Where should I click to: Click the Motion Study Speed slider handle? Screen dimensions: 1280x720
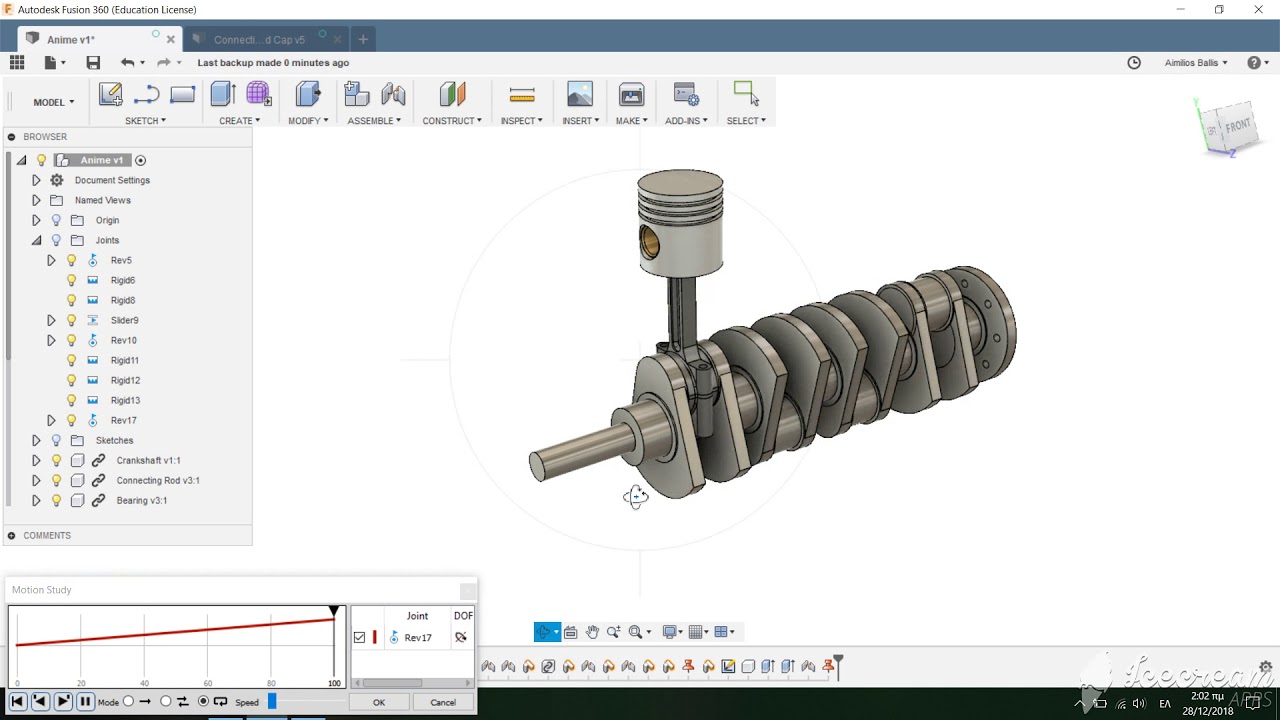[272, 702]
